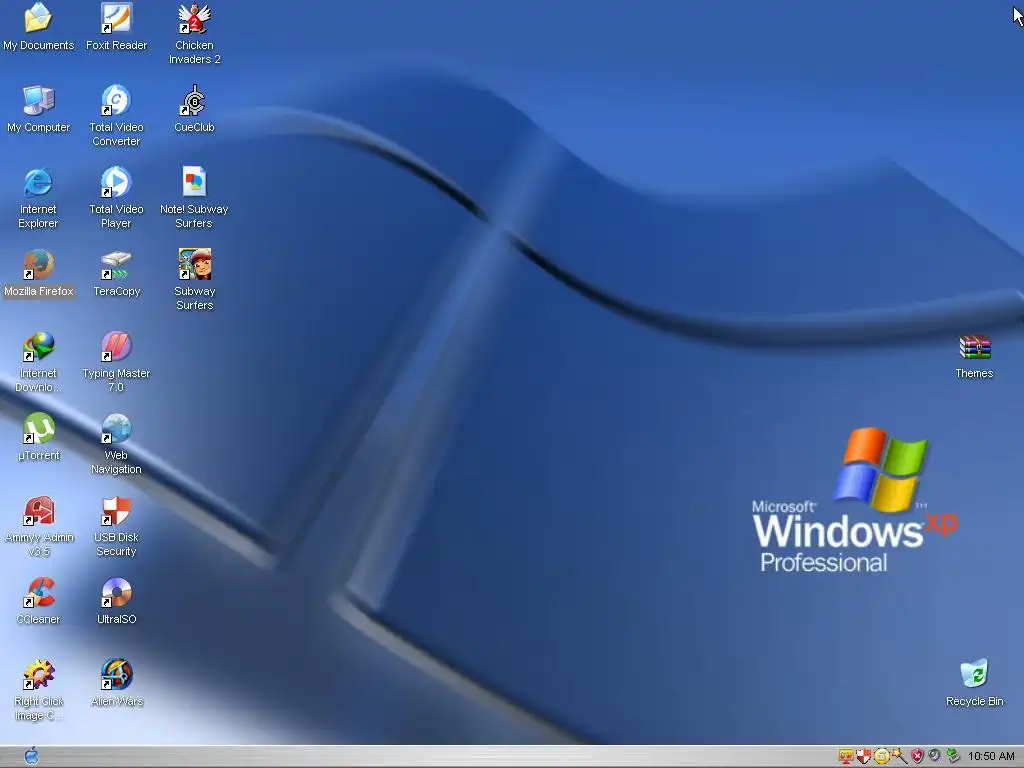
Task: Click the Safely Remove Hardware tray icon
Action: pos(953,756)
